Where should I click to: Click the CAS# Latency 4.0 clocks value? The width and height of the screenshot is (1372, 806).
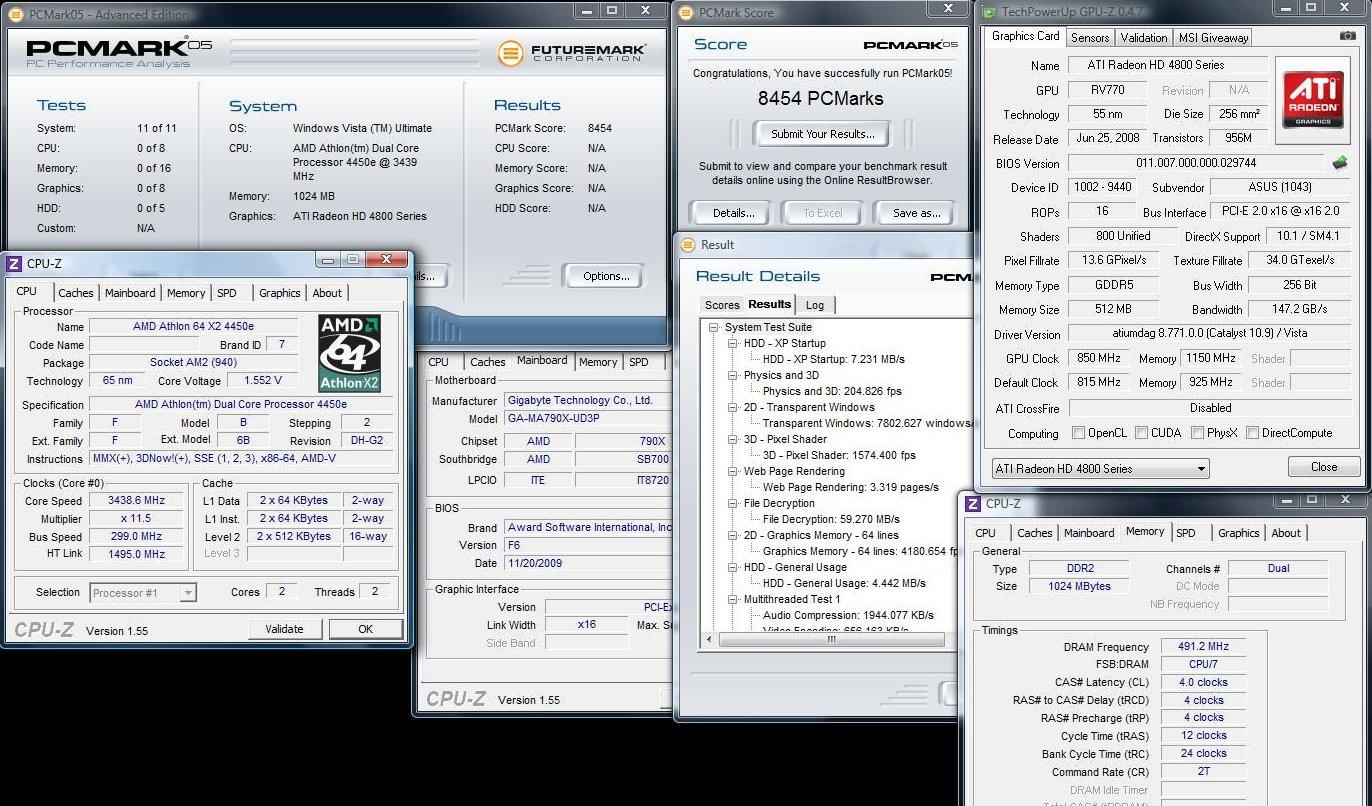[1204, 682]
